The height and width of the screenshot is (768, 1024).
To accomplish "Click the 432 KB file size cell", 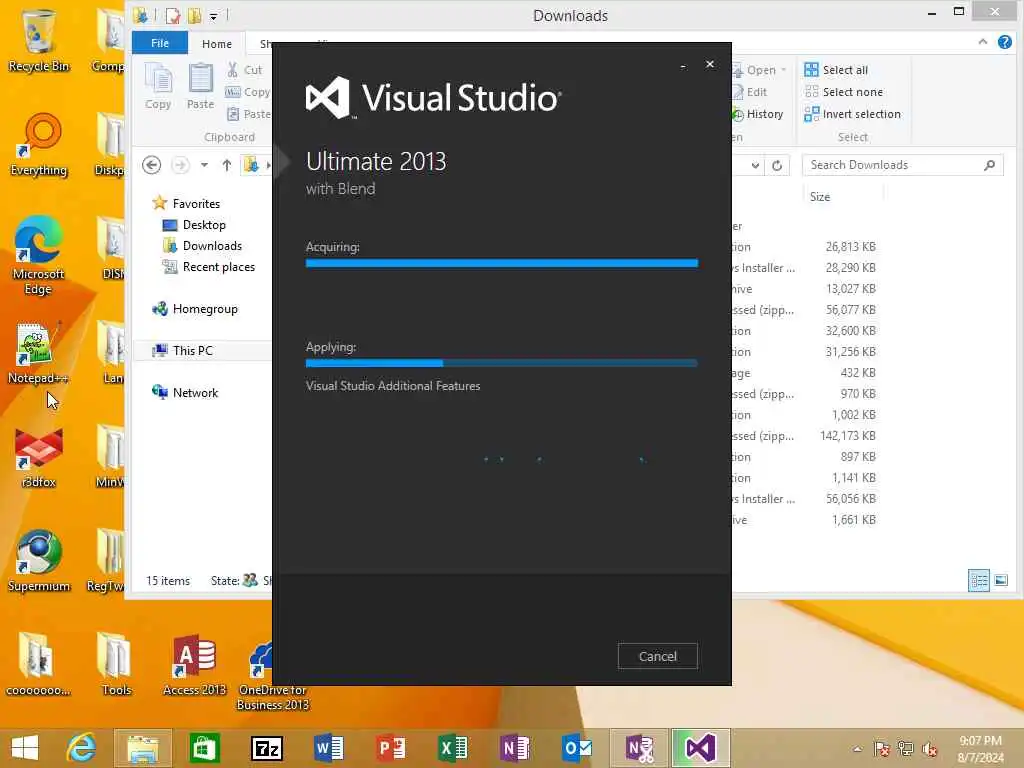I will point(858,373).
